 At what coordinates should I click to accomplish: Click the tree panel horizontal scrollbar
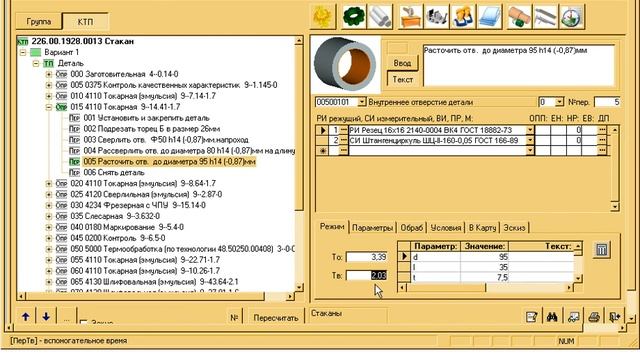click(156, 296)
